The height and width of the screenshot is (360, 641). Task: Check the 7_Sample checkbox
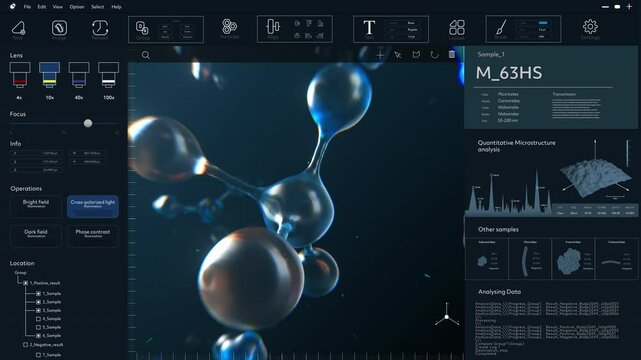coord(38,355)
